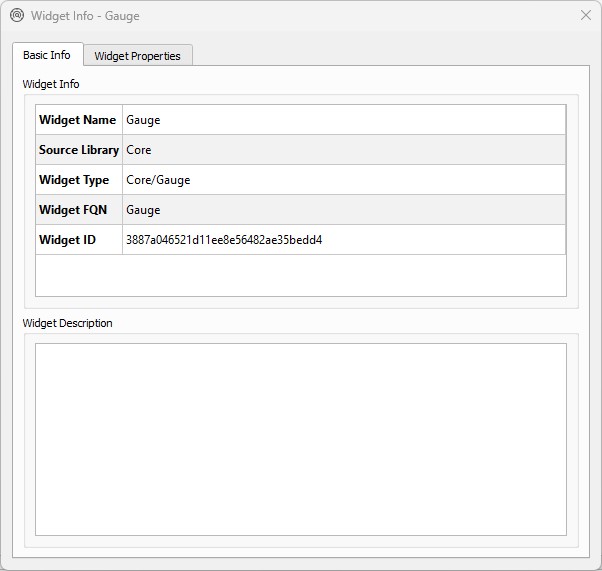Click the empty table area below Widget ID

click(300, 275)
